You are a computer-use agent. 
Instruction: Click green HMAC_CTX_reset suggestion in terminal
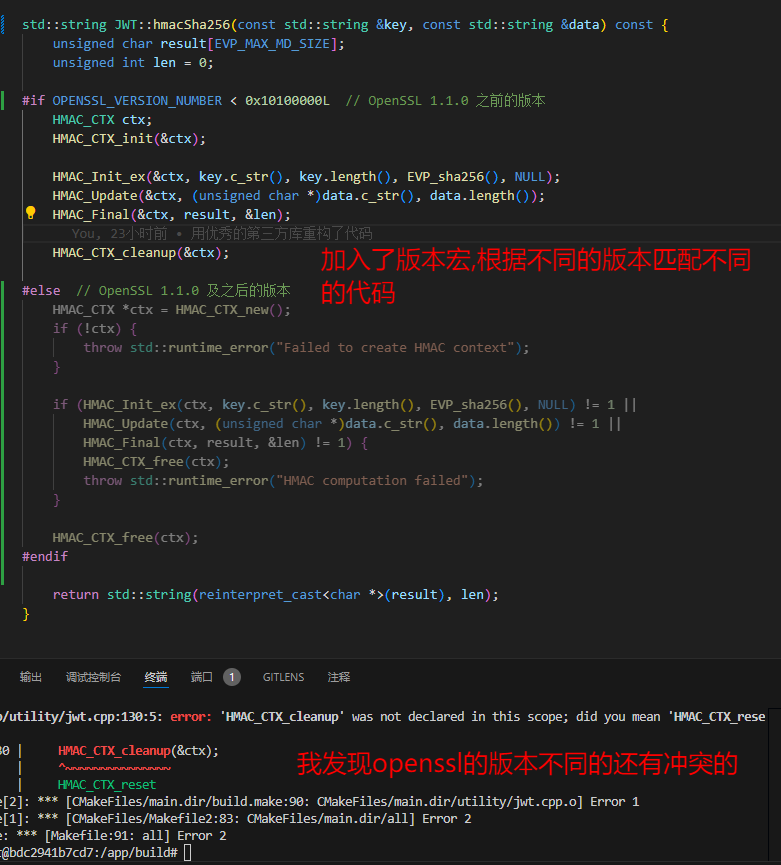click(107, 785)
